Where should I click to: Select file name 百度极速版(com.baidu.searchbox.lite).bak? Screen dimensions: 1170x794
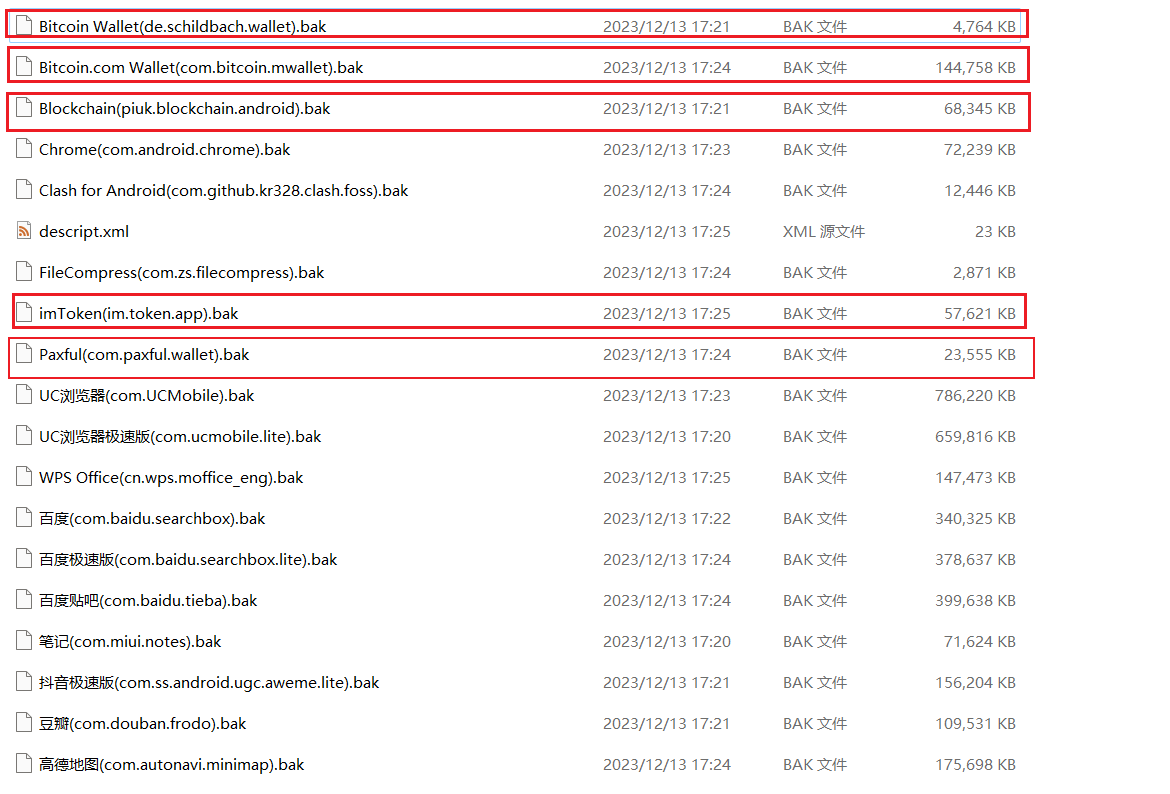point(188,560)
